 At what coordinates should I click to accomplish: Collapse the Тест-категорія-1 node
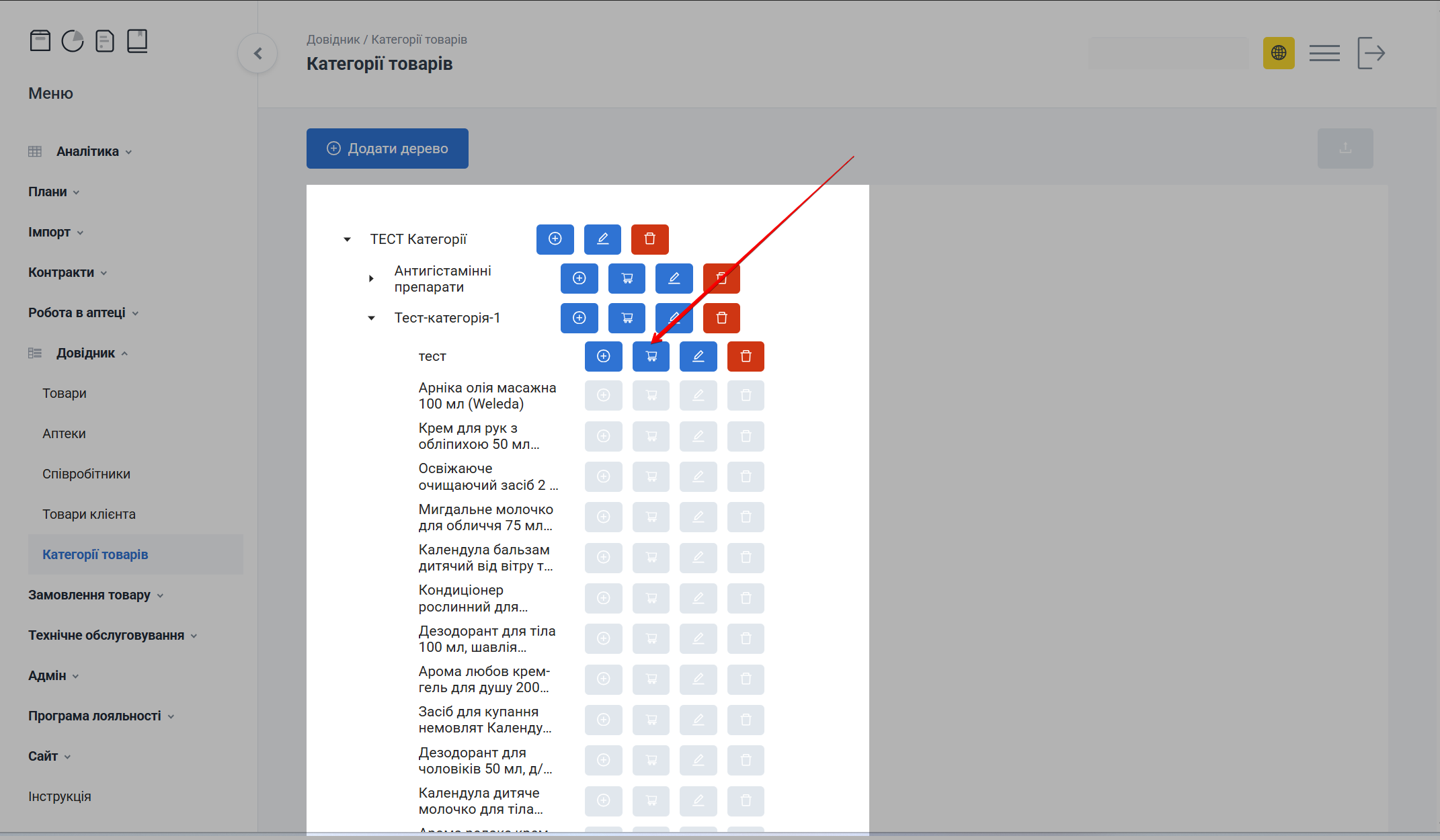click(x=371, y=318)
